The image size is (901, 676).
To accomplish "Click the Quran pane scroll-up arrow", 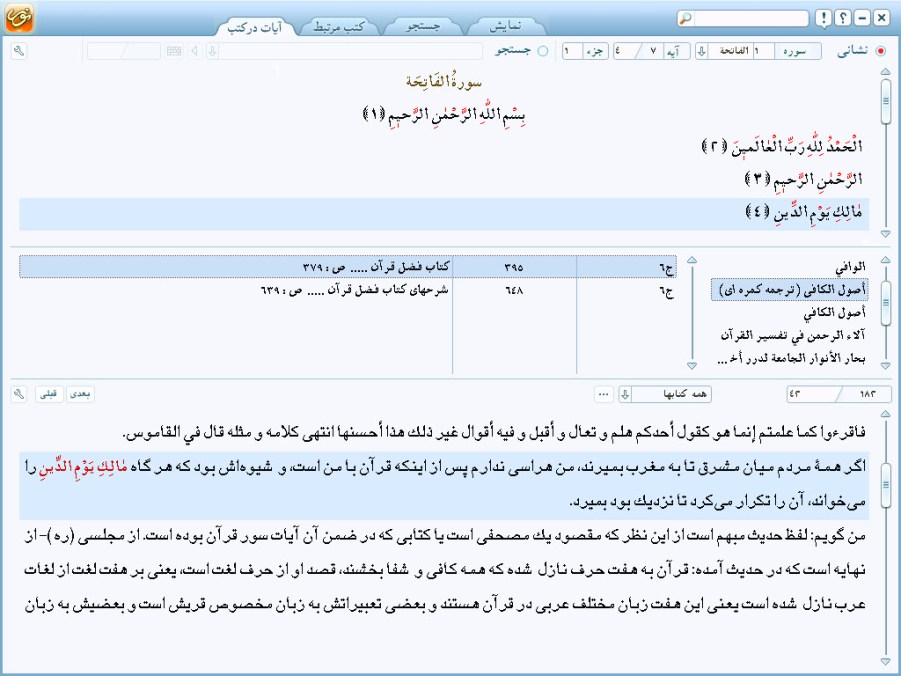I will tap(885, 72).
